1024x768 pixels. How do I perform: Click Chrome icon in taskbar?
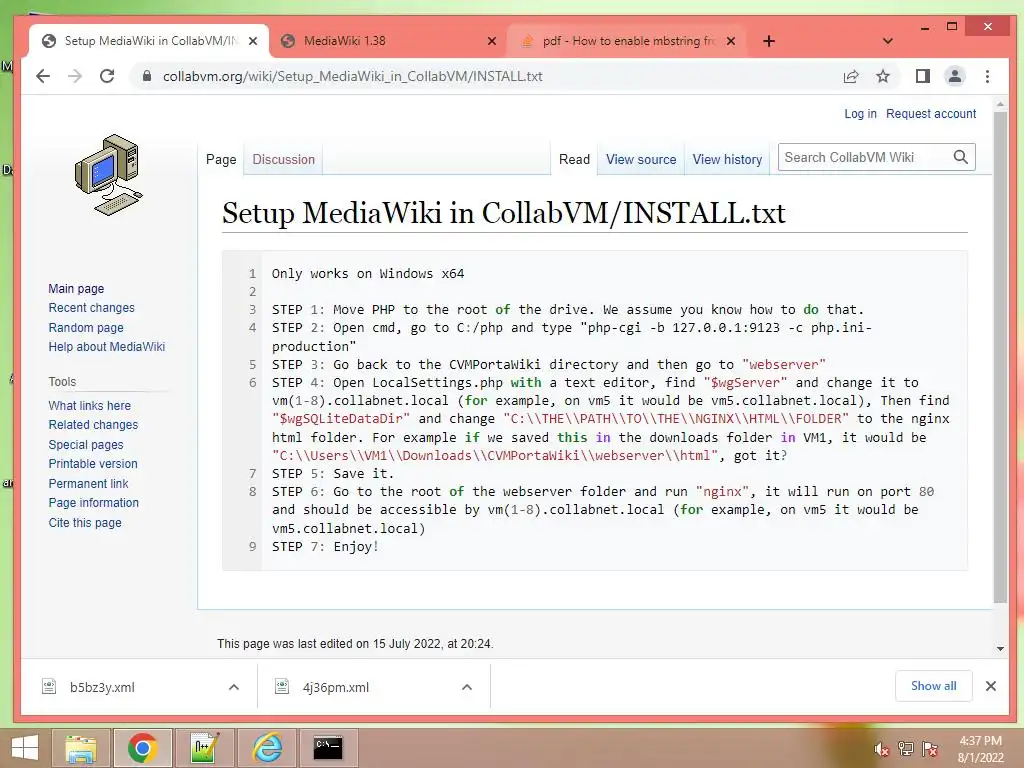point(142,748)
